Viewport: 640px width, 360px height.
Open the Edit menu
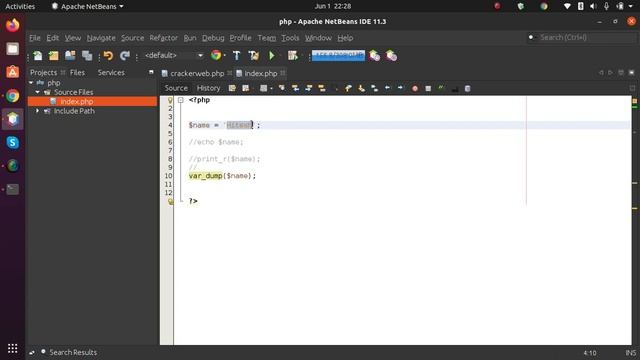[x=53, y=38]
